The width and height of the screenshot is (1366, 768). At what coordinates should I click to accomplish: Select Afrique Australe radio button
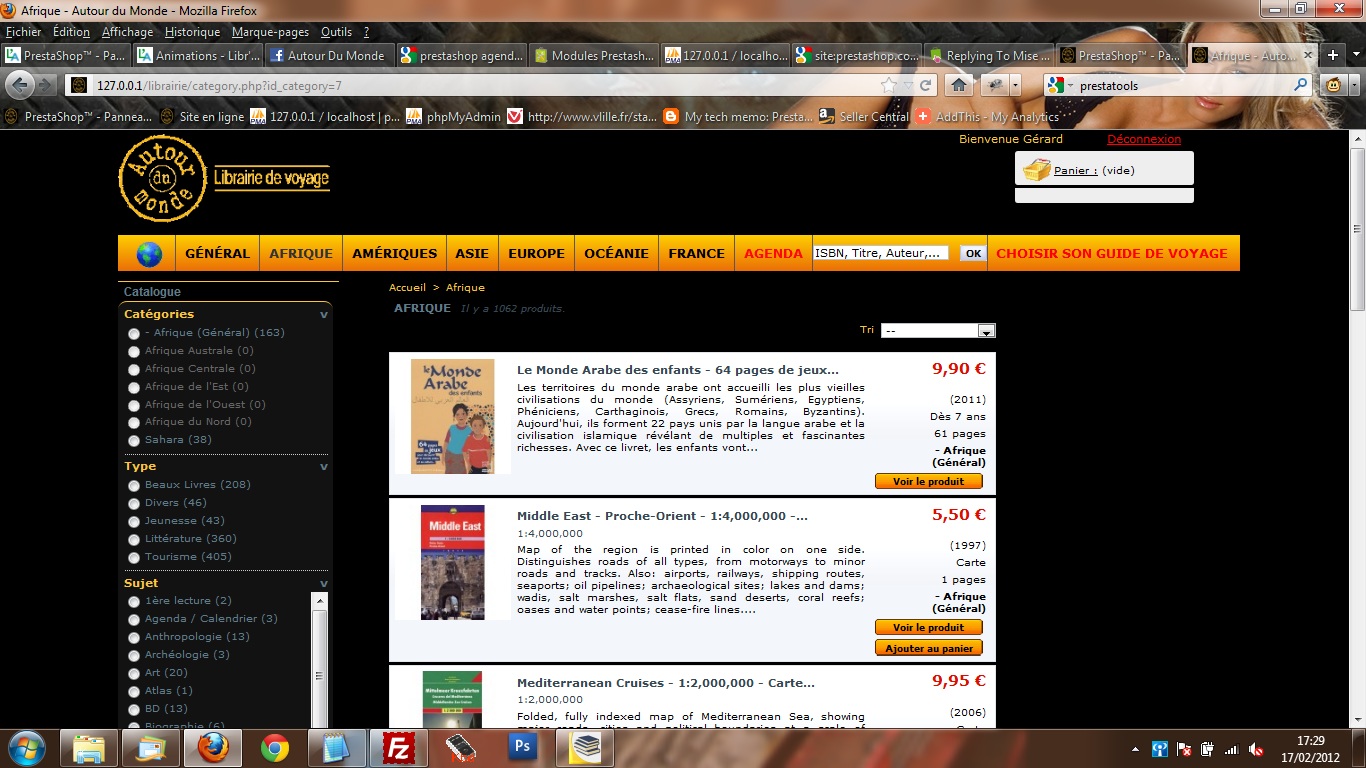[x=134, y=351]
